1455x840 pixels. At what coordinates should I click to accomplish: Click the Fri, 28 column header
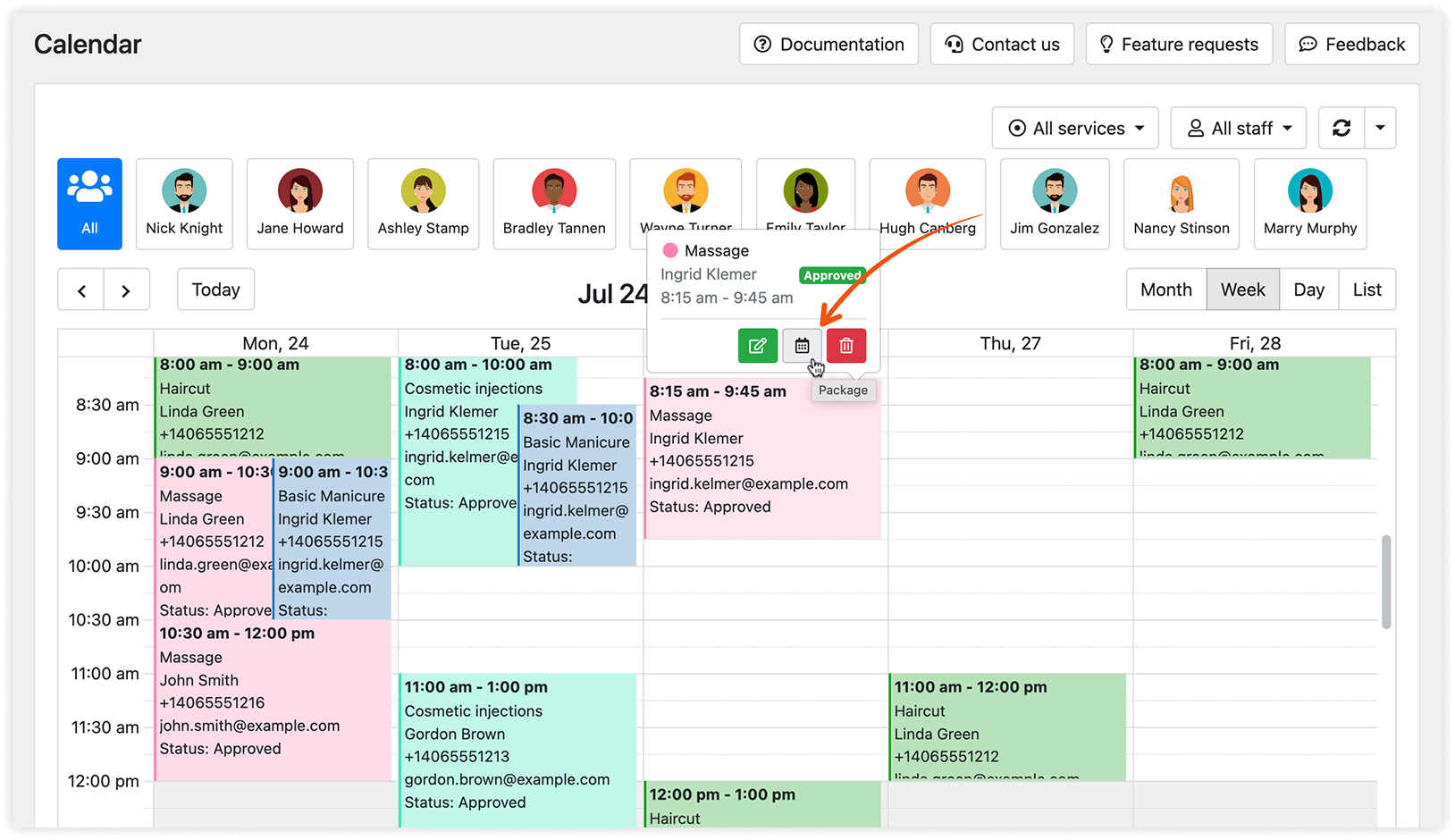(x=1255, y=343)
